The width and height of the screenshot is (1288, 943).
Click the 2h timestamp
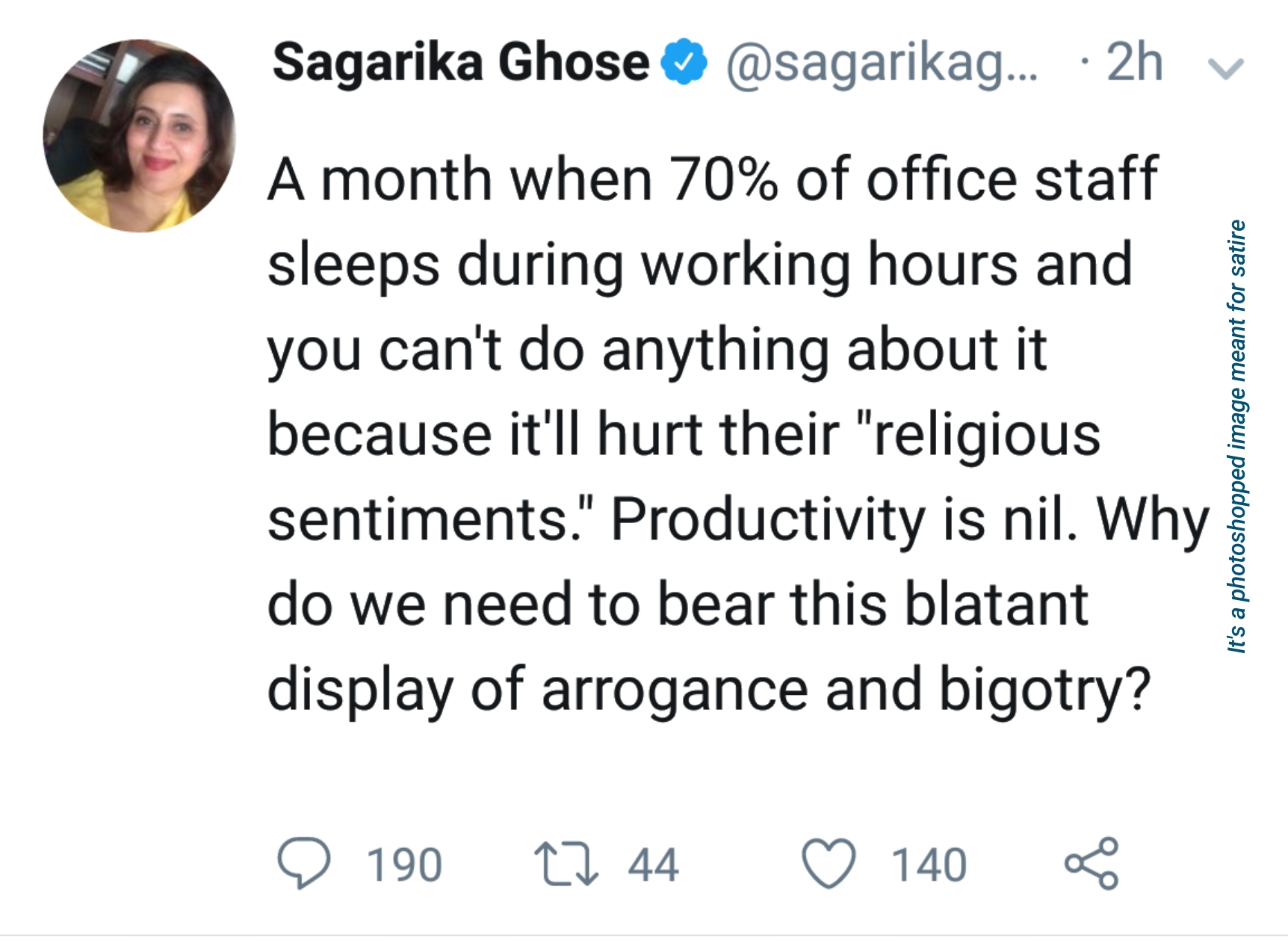point(1134,62)
